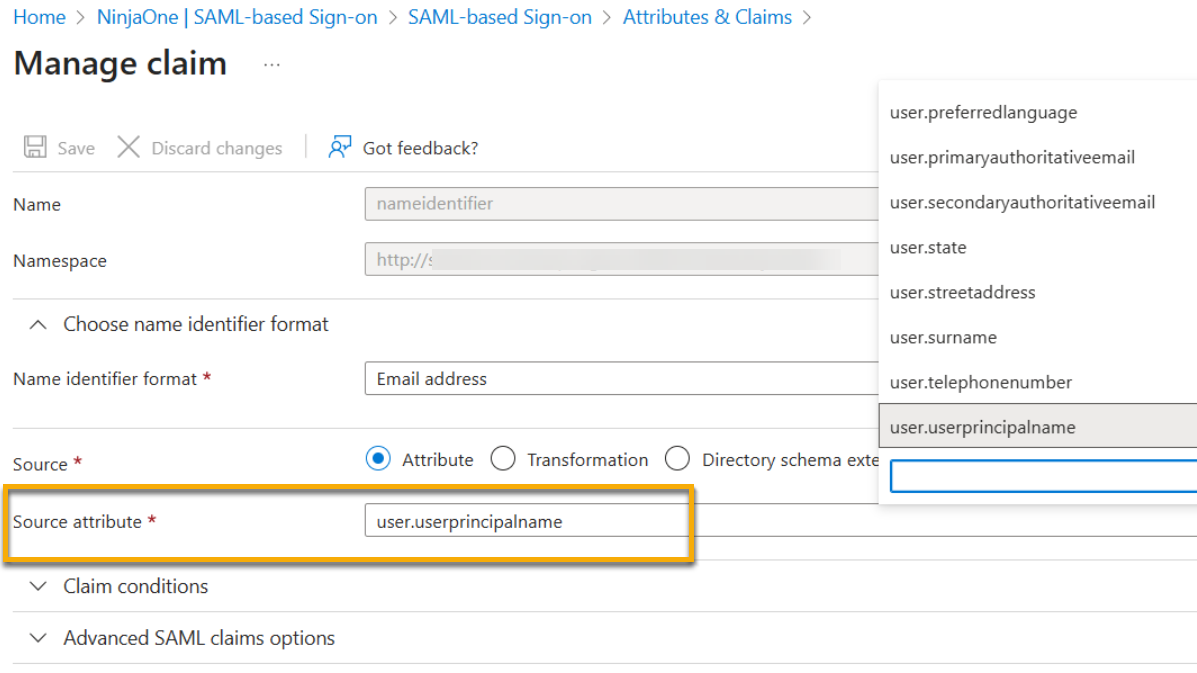Image resolution: width=1197 pixels, height=673 pixels.
Task: Open the ellipsis menu beside Manage claim
Action: [271, 64]
